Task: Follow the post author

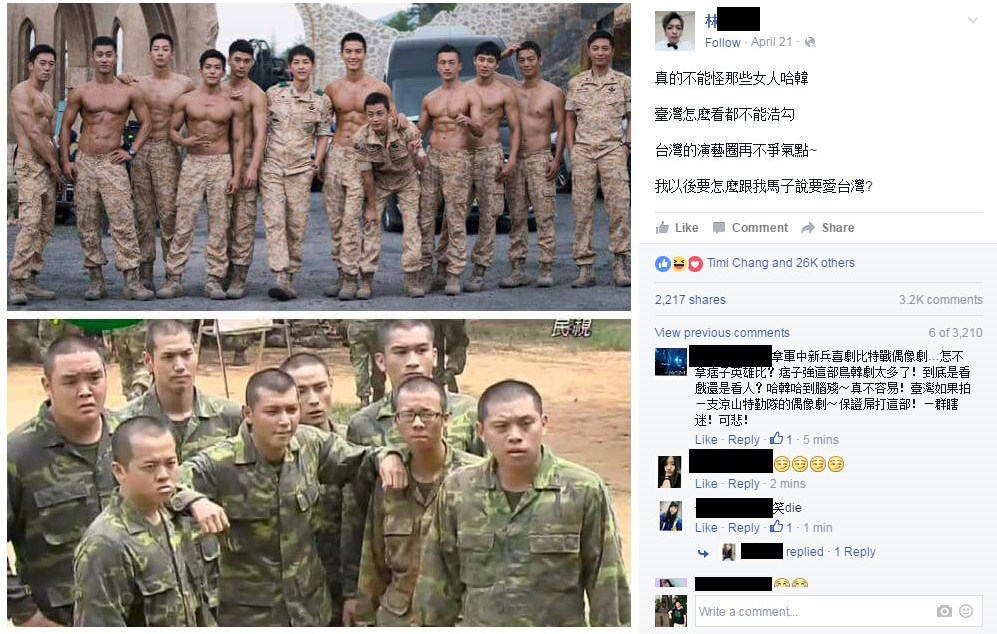Action: pos(723,42)
